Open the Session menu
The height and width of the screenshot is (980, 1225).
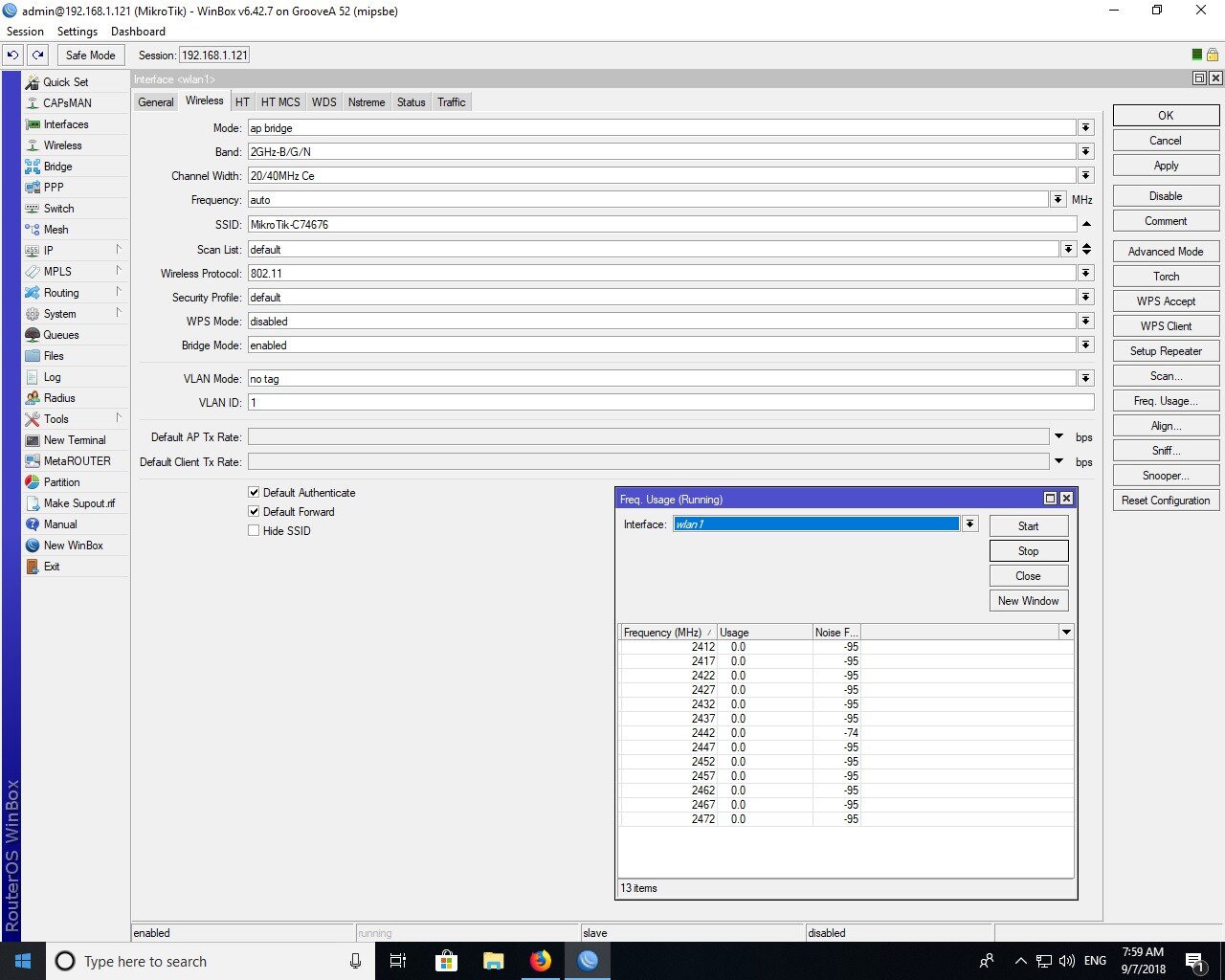[x=25, y=32]
